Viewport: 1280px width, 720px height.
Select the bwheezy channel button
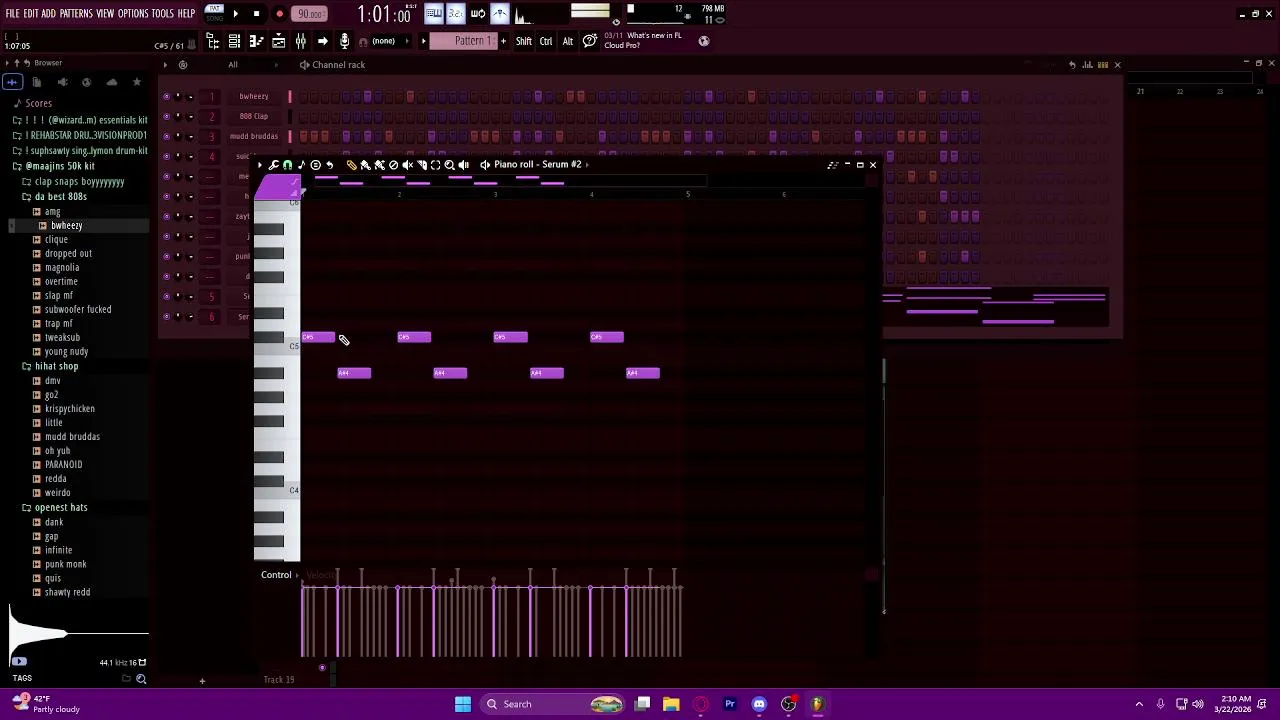click(254, 97)
